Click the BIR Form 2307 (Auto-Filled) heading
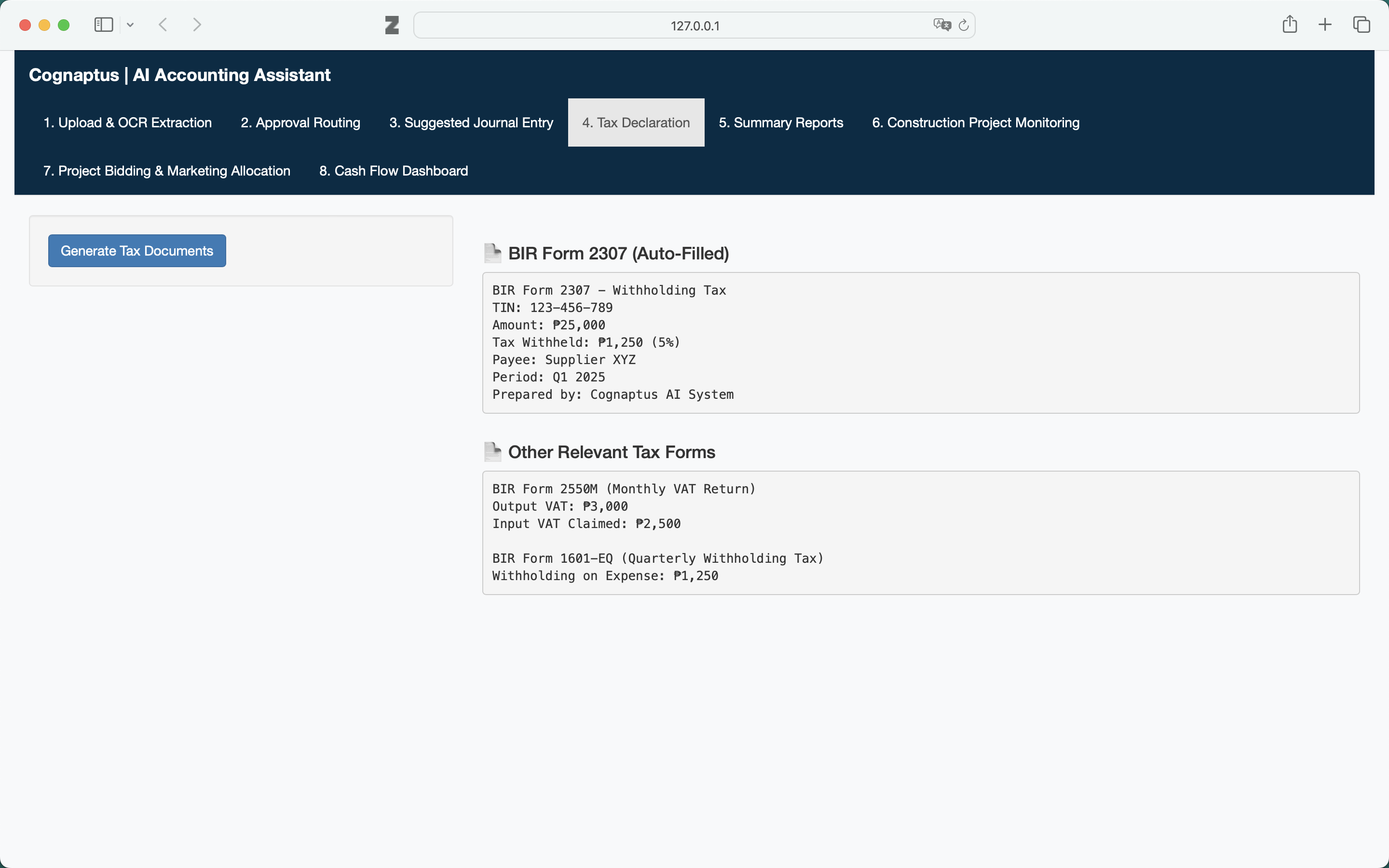 [618, 253]
